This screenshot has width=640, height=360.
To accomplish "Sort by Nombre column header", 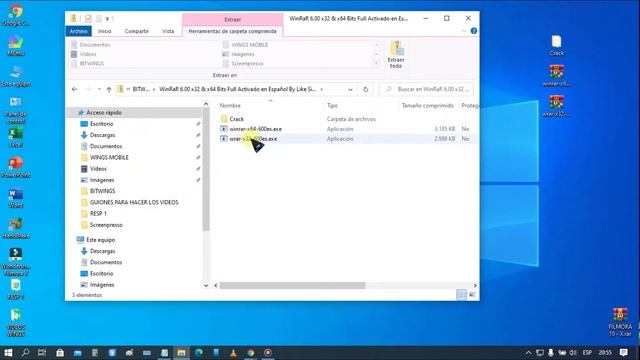I will tap(230, 106).
